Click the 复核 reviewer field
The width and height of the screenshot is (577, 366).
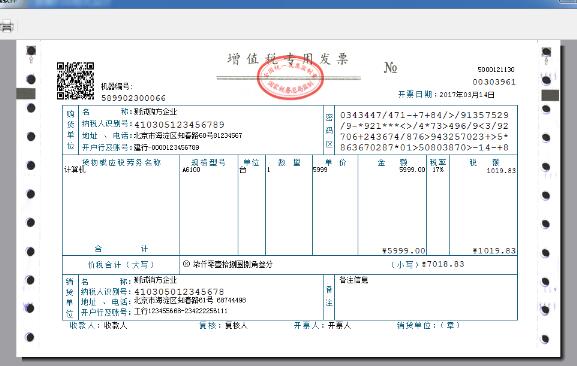tap(223, 325)
